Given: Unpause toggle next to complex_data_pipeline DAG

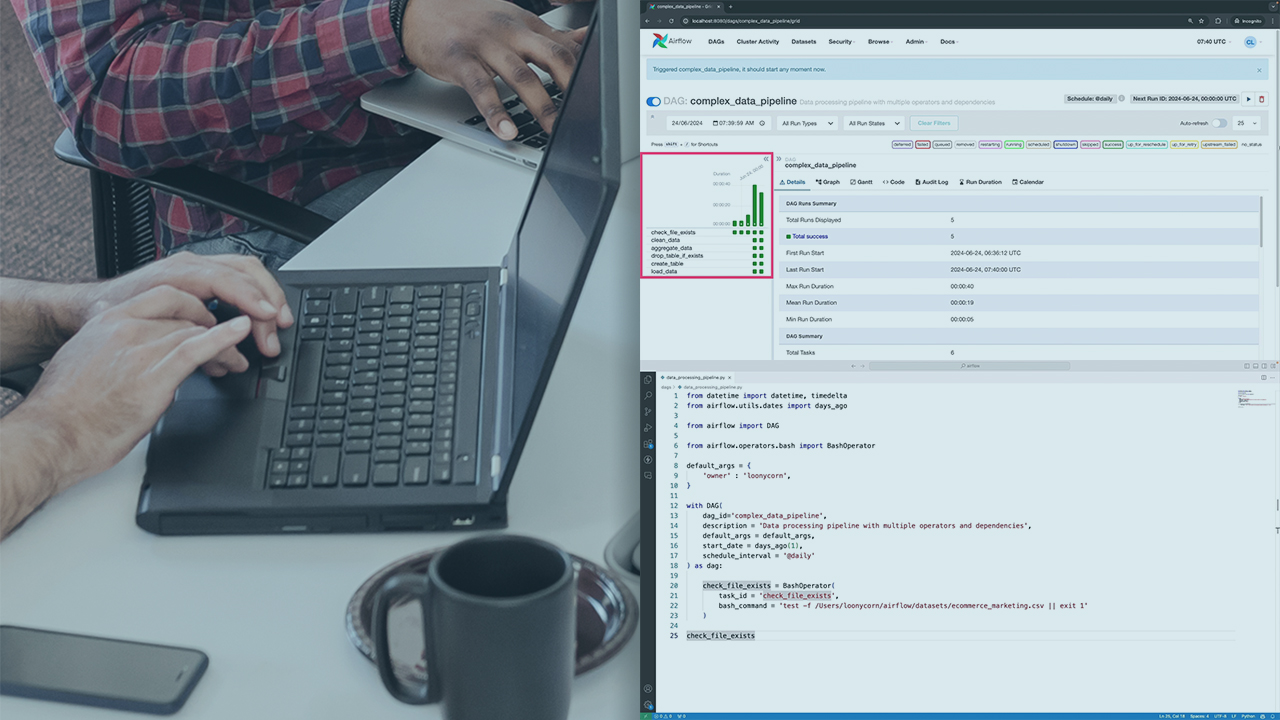Looking at the screenshot, I should tap(653, 101).
